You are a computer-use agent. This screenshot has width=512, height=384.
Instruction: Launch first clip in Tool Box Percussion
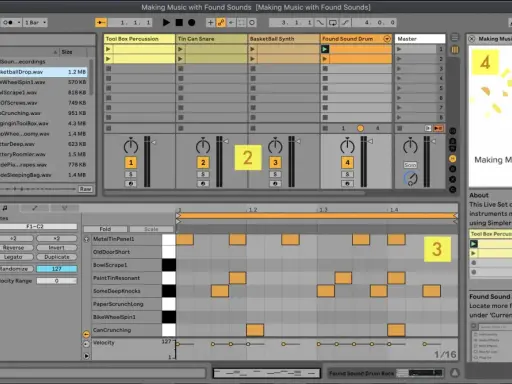tap(108, 49)
